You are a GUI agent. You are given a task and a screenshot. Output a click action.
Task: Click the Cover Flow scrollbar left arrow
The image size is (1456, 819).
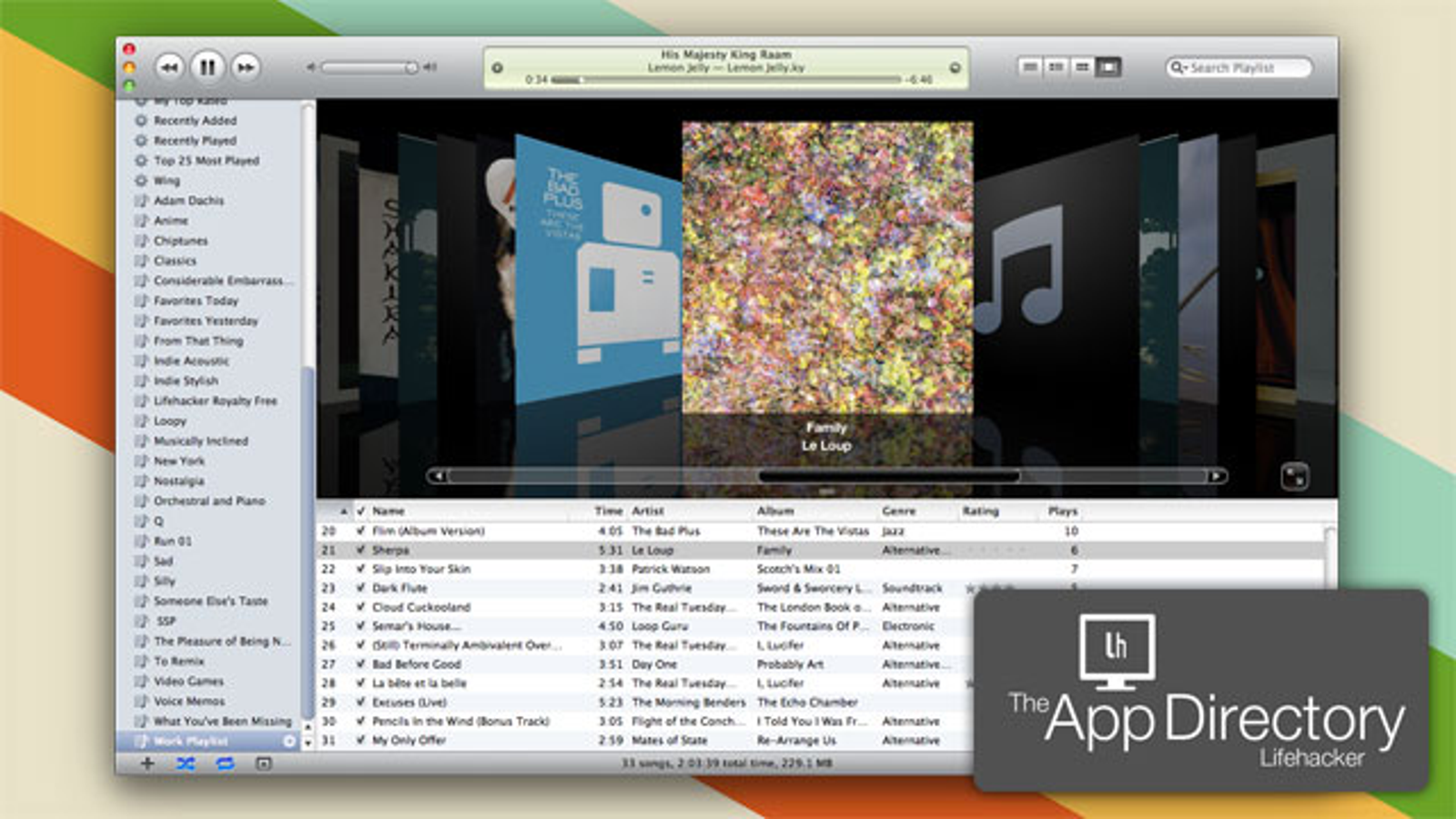pyautogui.click(x=438, y=476)
